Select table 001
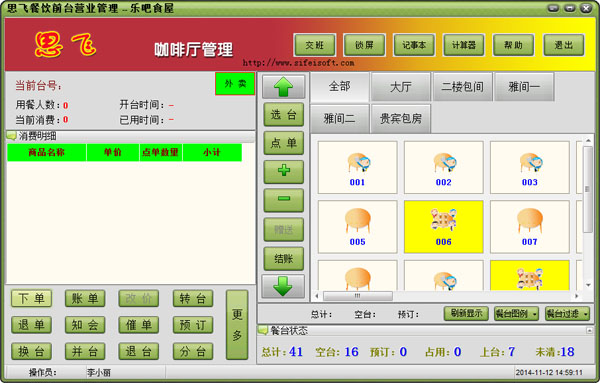 pos(357,167)
